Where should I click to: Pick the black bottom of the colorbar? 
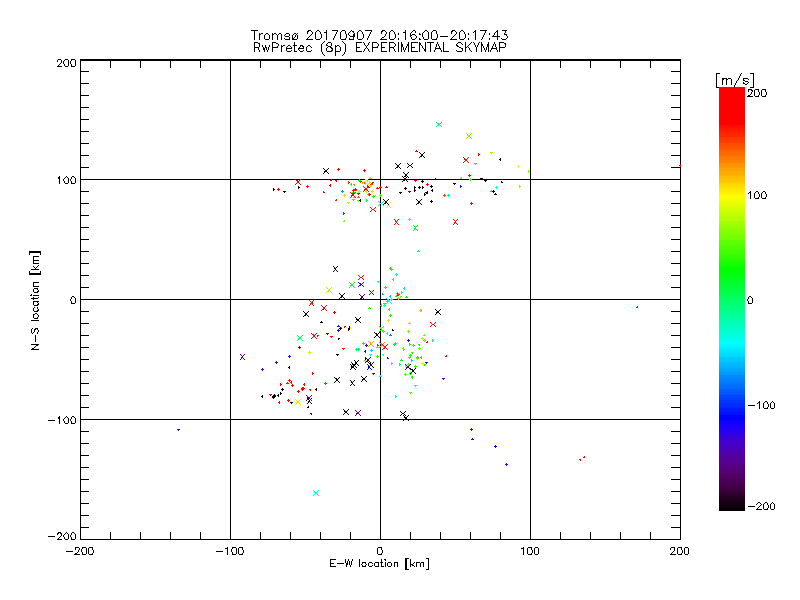tap(732, 503)
